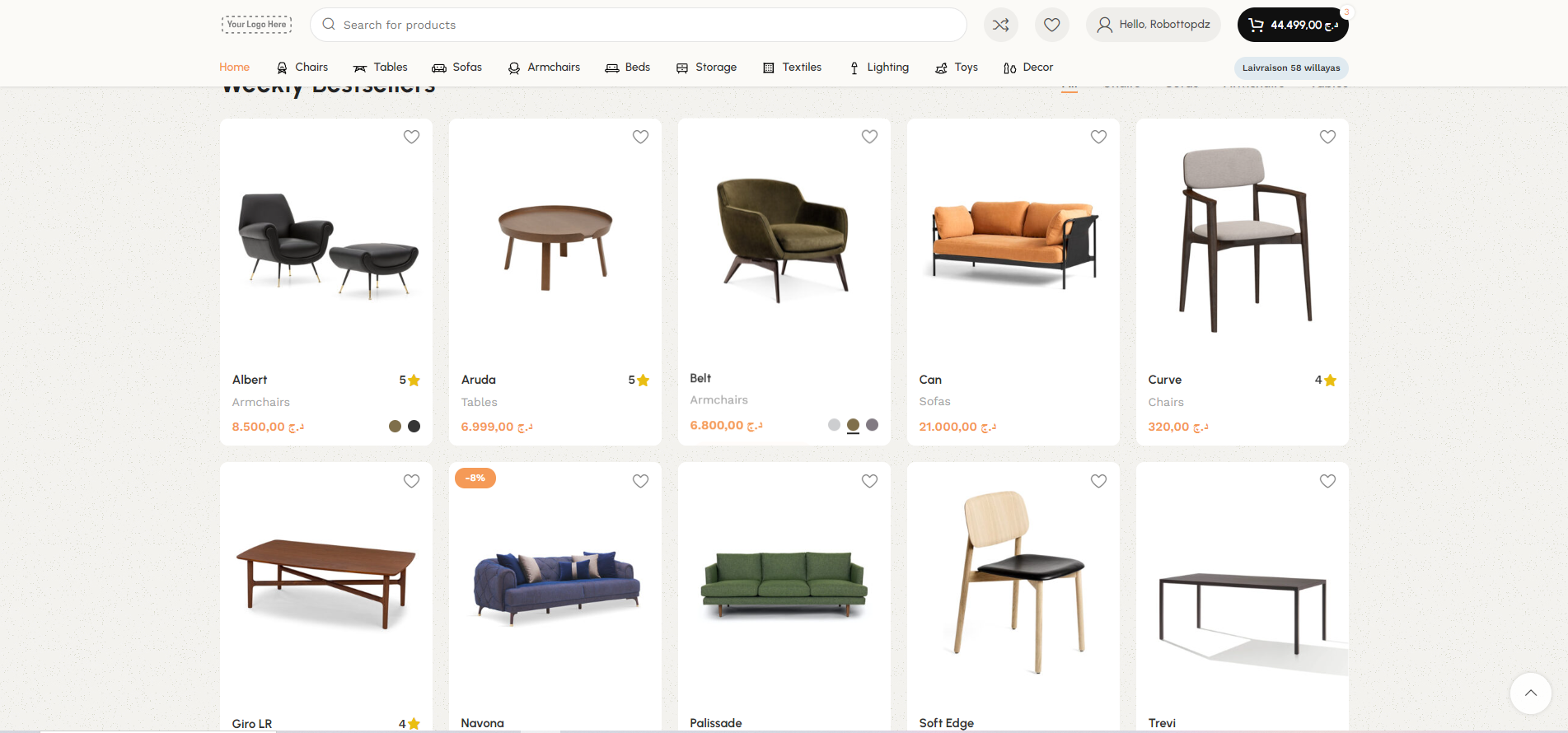Click the scroll-to-top arrow button
This screenshot has height=733, width=1568.
[1530, 693]
